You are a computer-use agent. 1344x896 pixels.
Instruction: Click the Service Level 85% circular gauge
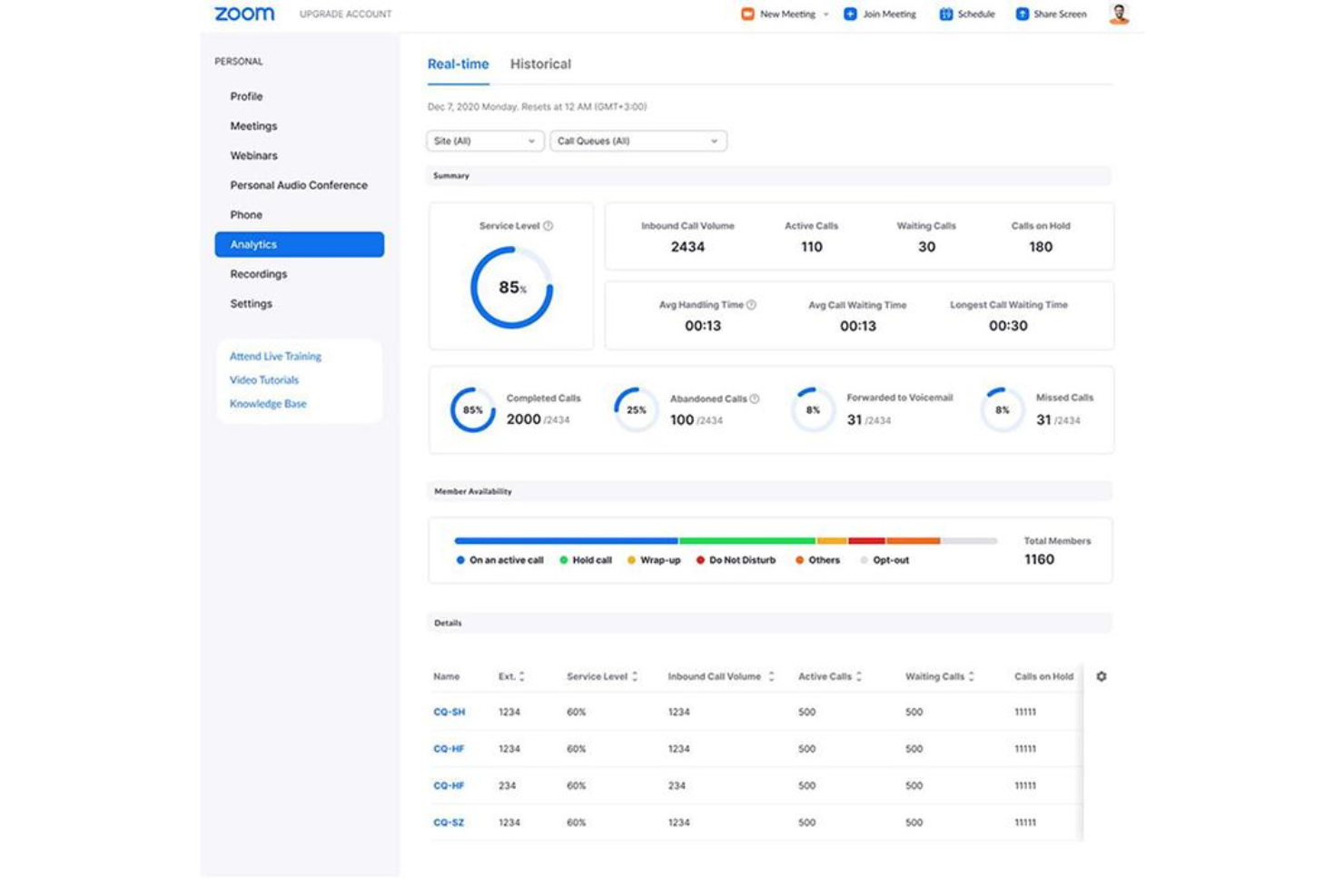coord(511,288)
